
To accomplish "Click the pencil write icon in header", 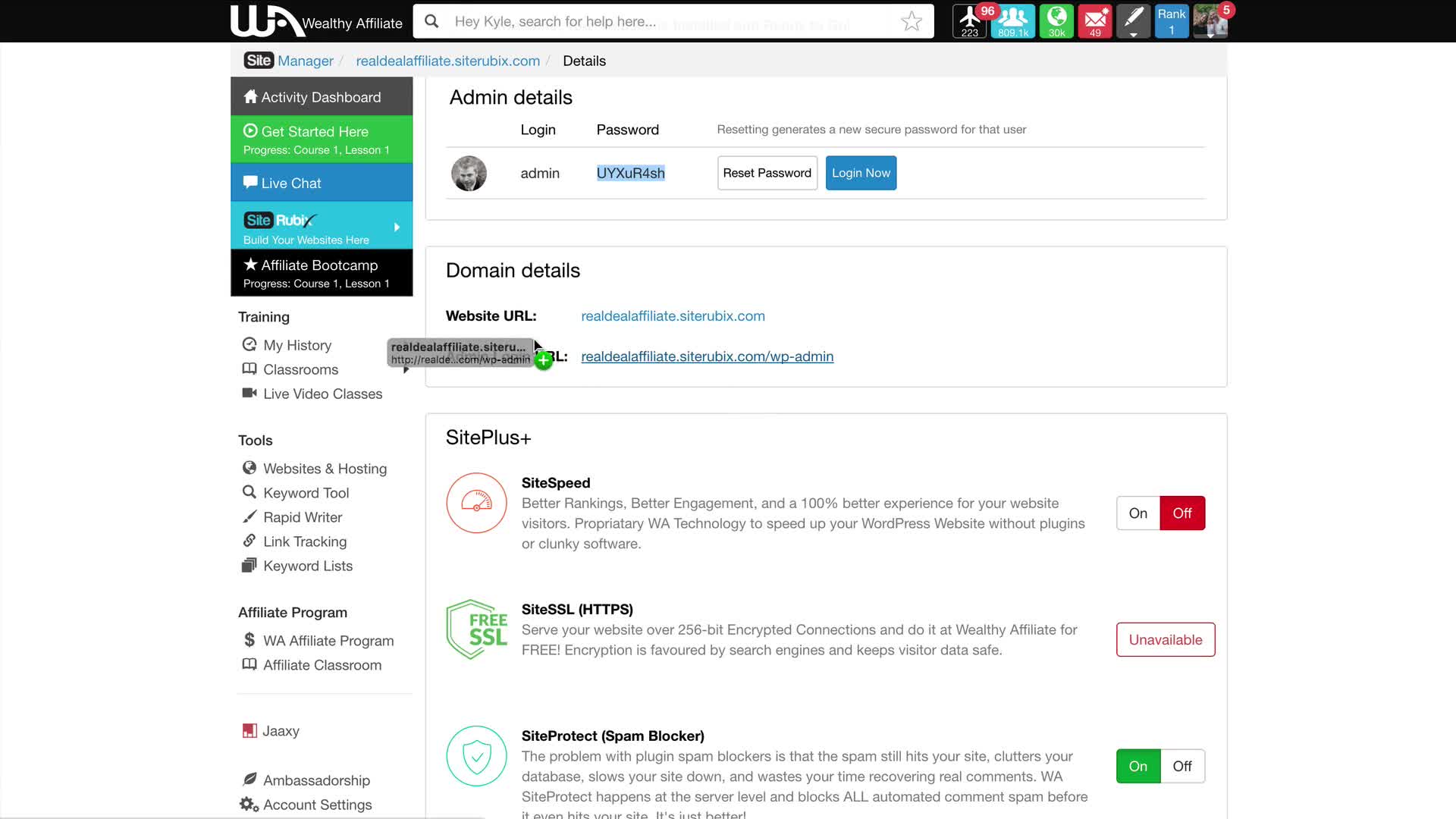I will 1134,21.
